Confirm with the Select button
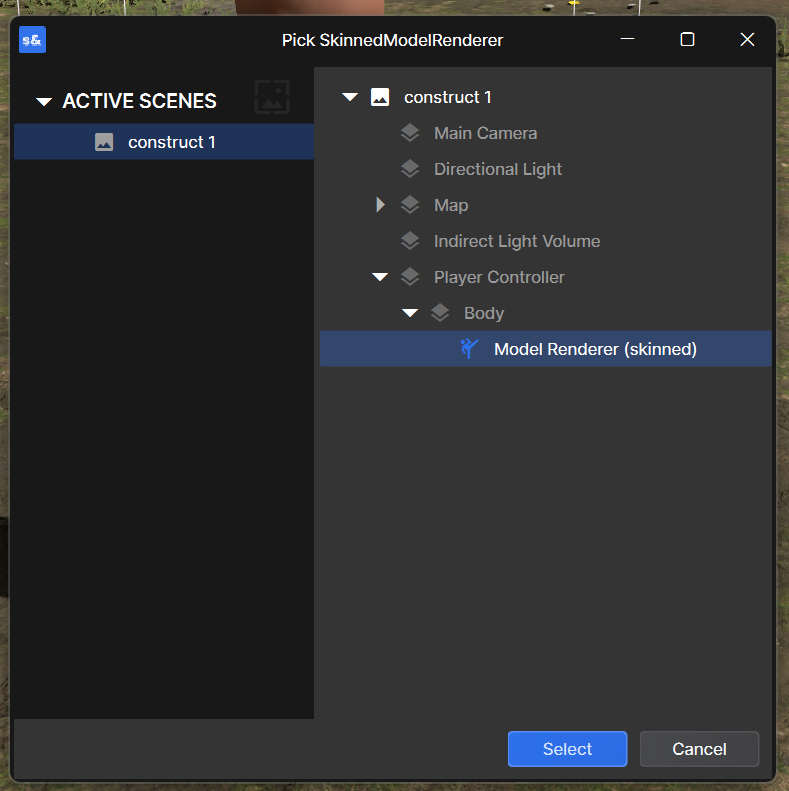The image size is (789, 791). pos(568,749)
